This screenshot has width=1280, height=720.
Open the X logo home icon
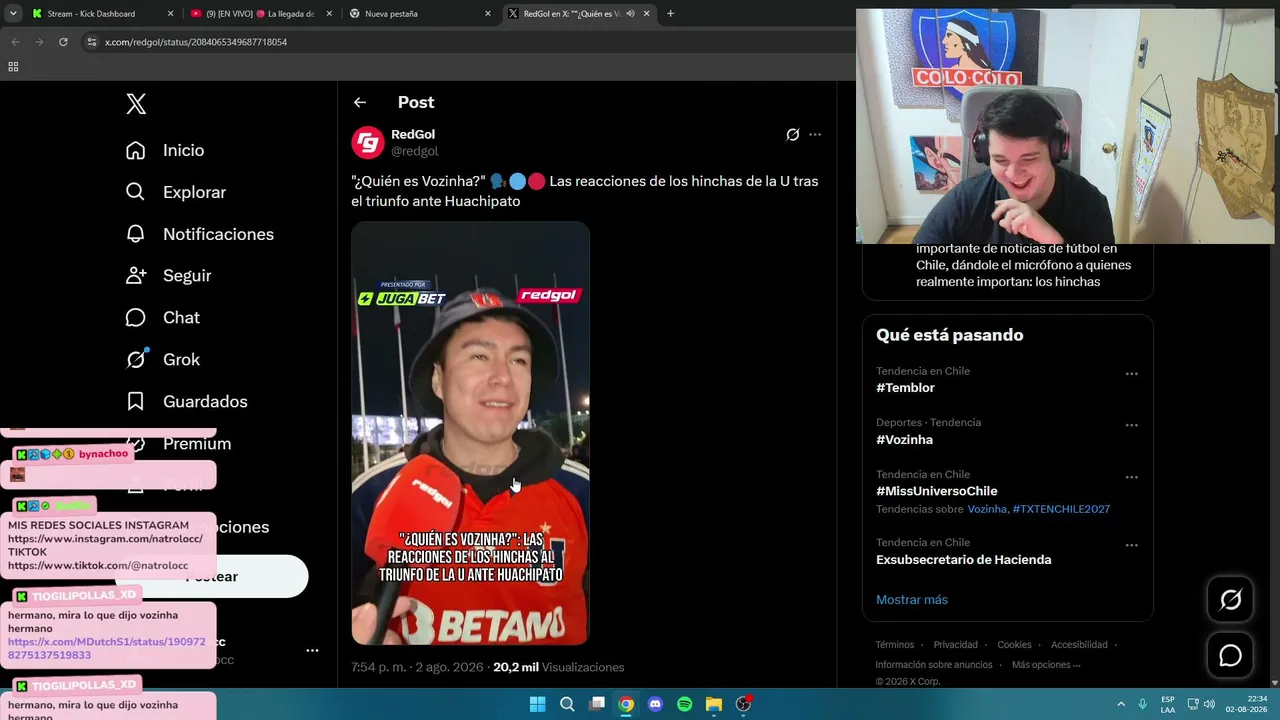pos(136,104)
